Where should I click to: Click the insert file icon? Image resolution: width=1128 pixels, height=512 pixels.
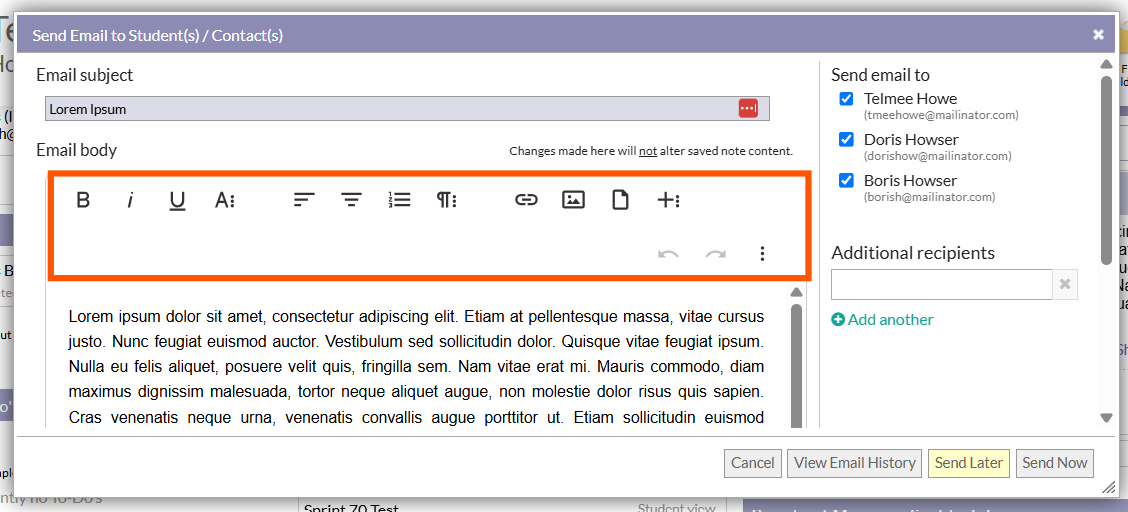click(620, 200)
